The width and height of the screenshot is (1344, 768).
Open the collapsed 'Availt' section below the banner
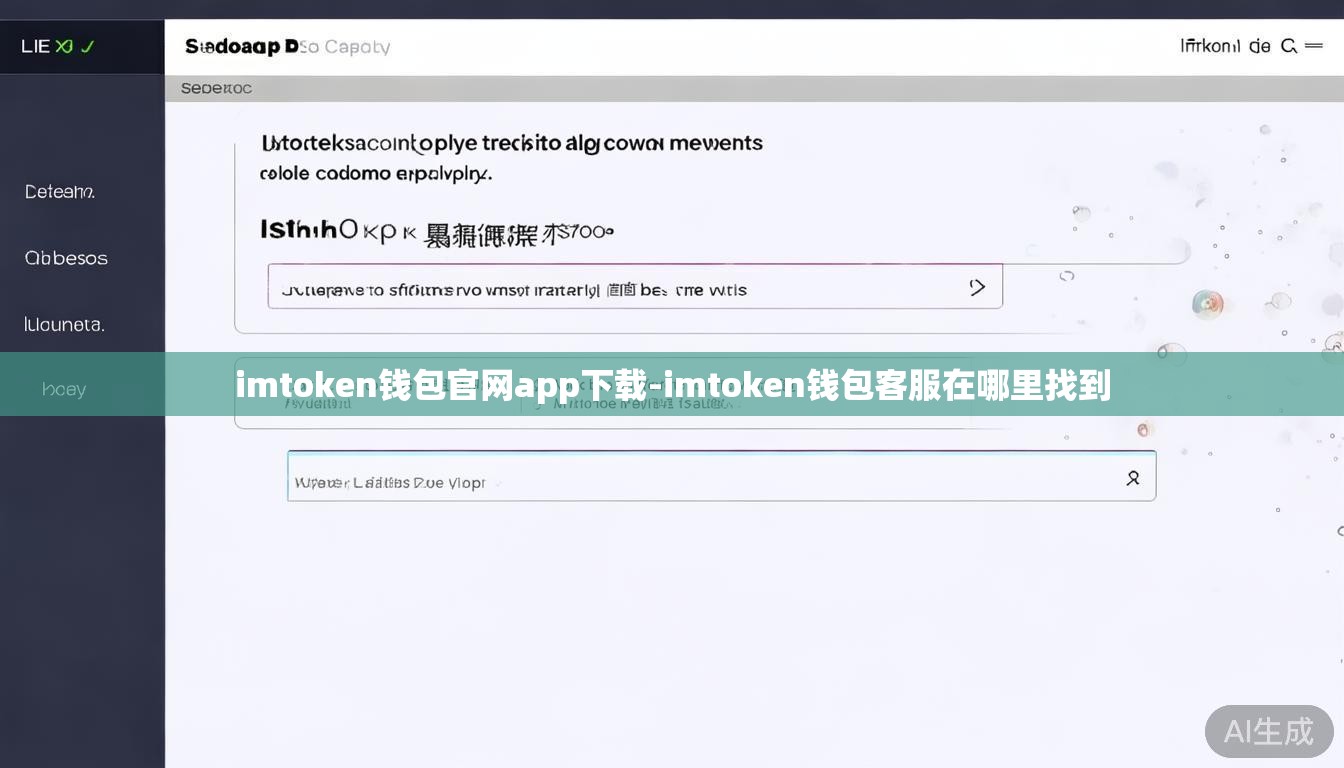click(320, 404)
